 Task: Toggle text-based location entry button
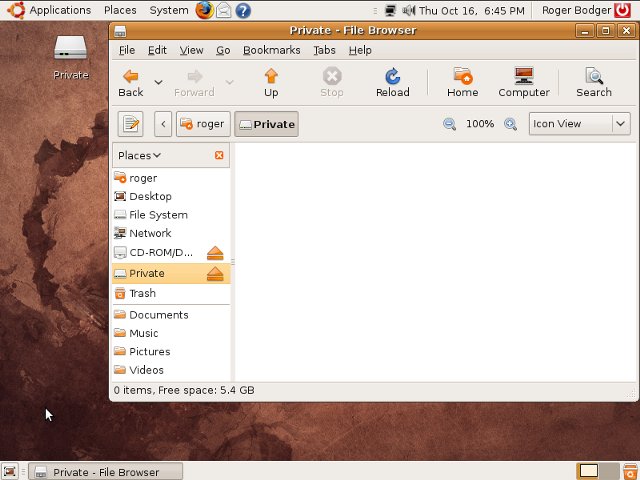click(131, 124)
